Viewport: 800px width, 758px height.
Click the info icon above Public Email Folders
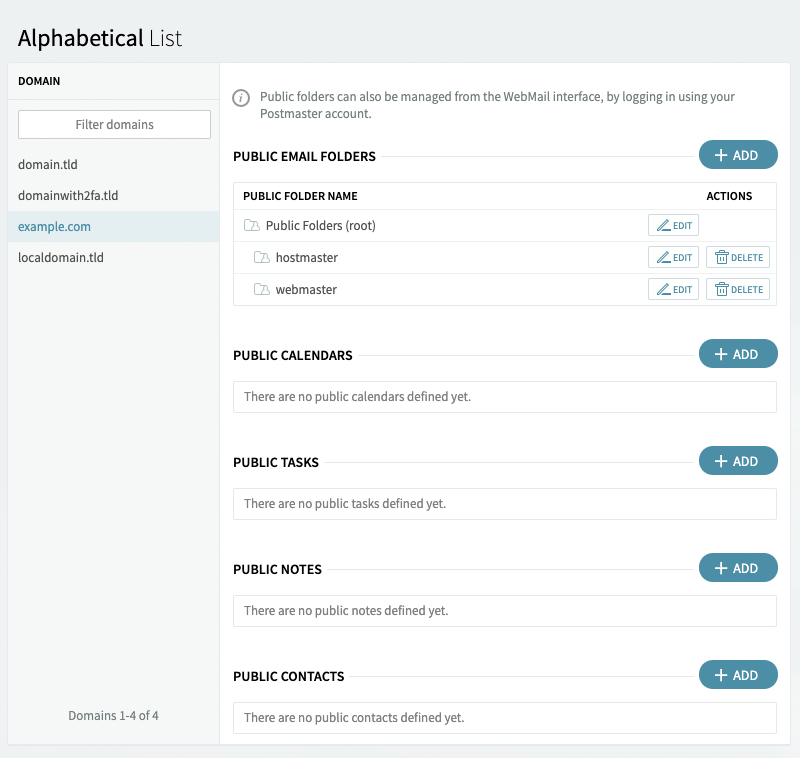pyautogui.click(x=240, y=97)
